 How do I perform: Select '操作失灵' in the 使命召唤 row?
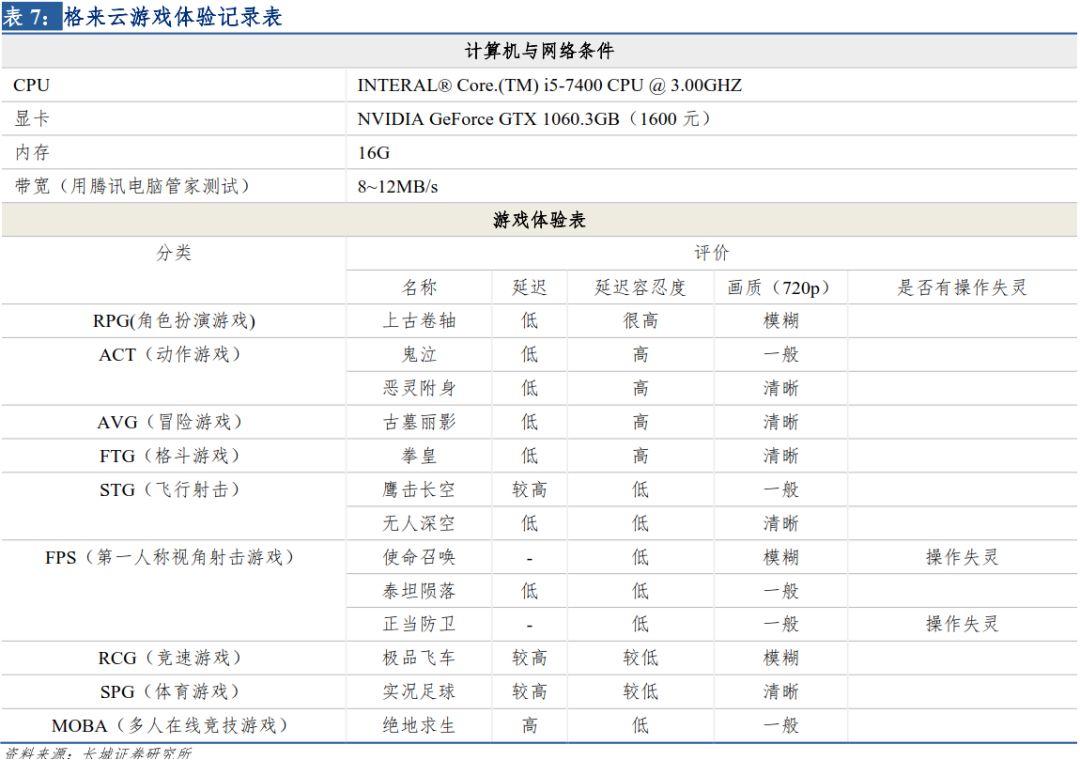962,557
